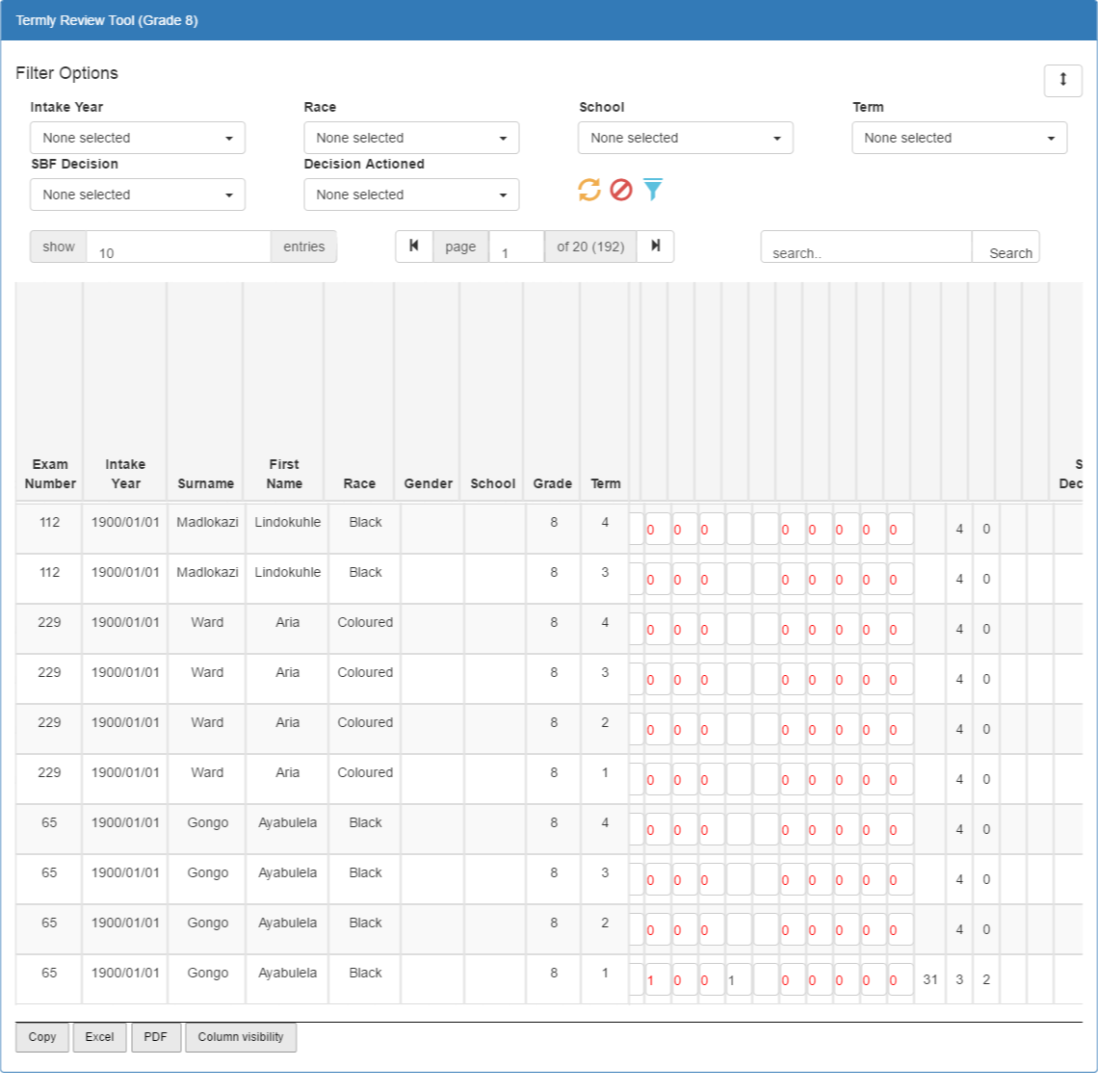Viewport: 1098px width, 1092px height.
Task: Expand the School filter dropdown
Action: click(x=686, y=138)
